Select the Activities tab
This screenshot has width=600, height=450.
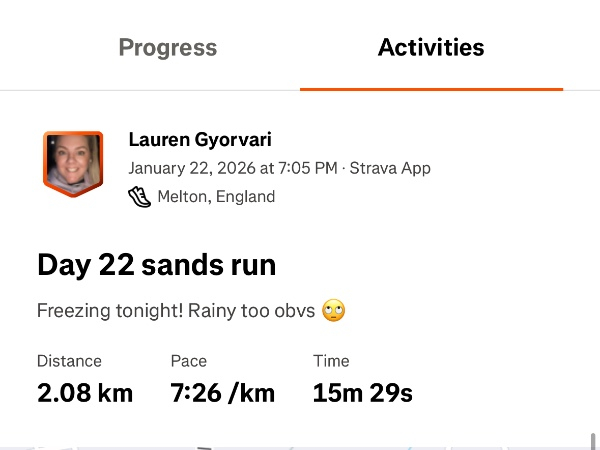click(431, 47)
